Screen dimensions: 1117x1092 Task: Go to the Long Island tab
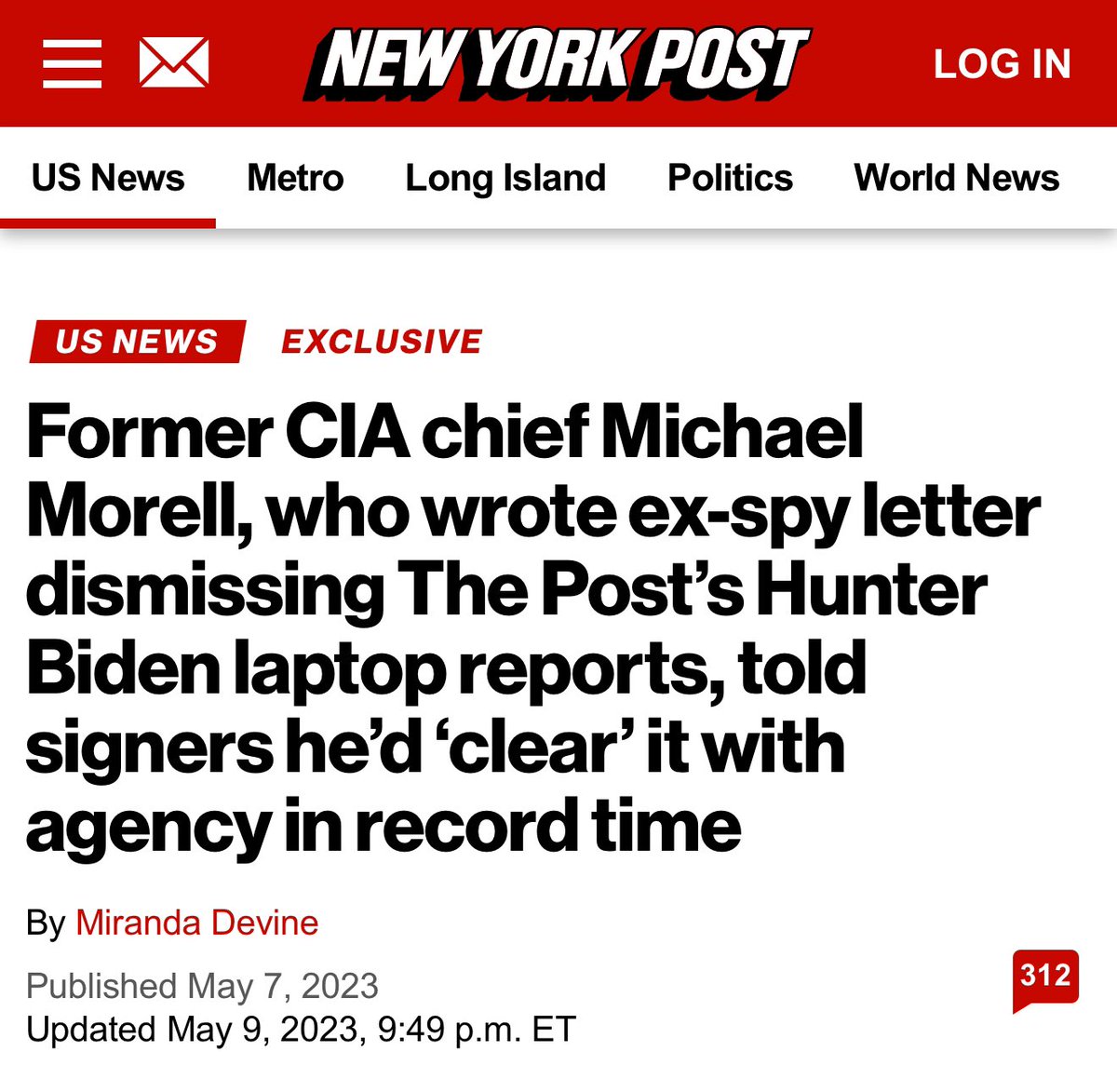point(505,178)
